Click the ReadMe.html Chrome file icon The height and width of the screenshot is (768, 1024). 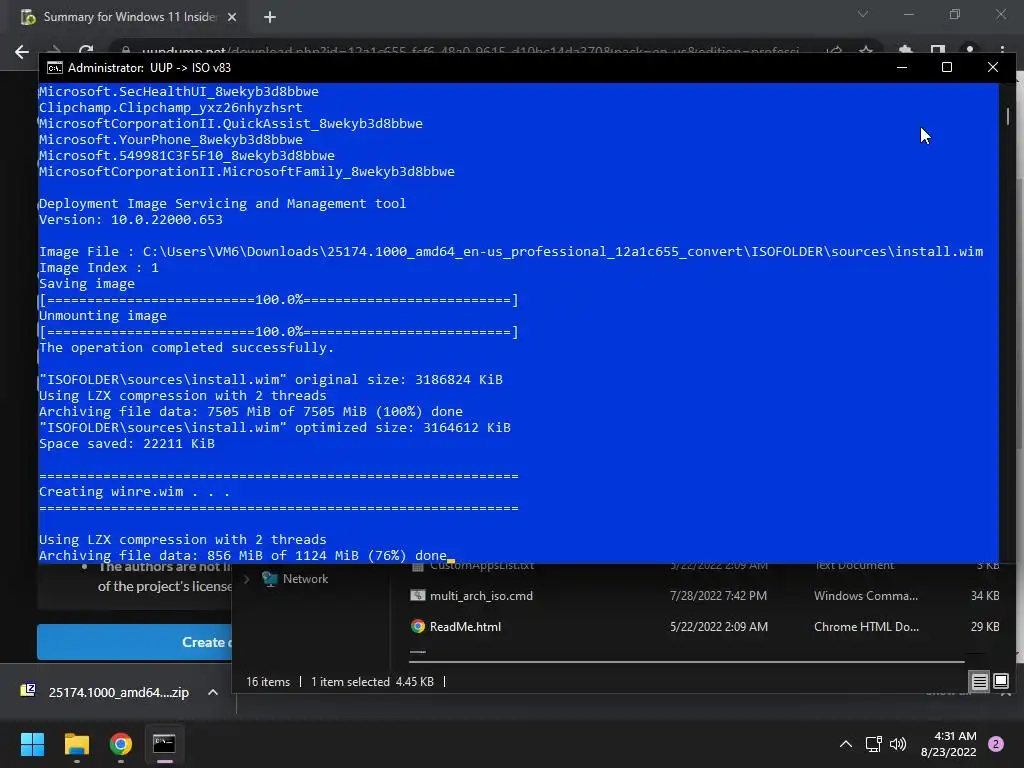[x=417, y=626]
